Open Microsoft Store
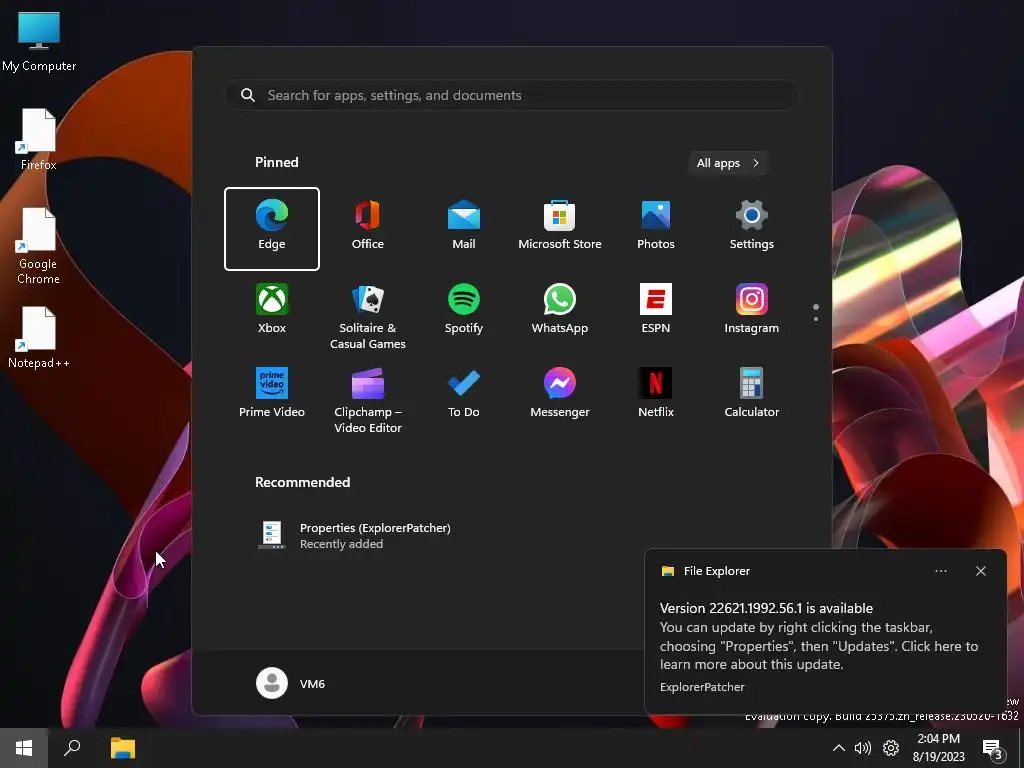The image size is (1024, 768). [560, 225]
